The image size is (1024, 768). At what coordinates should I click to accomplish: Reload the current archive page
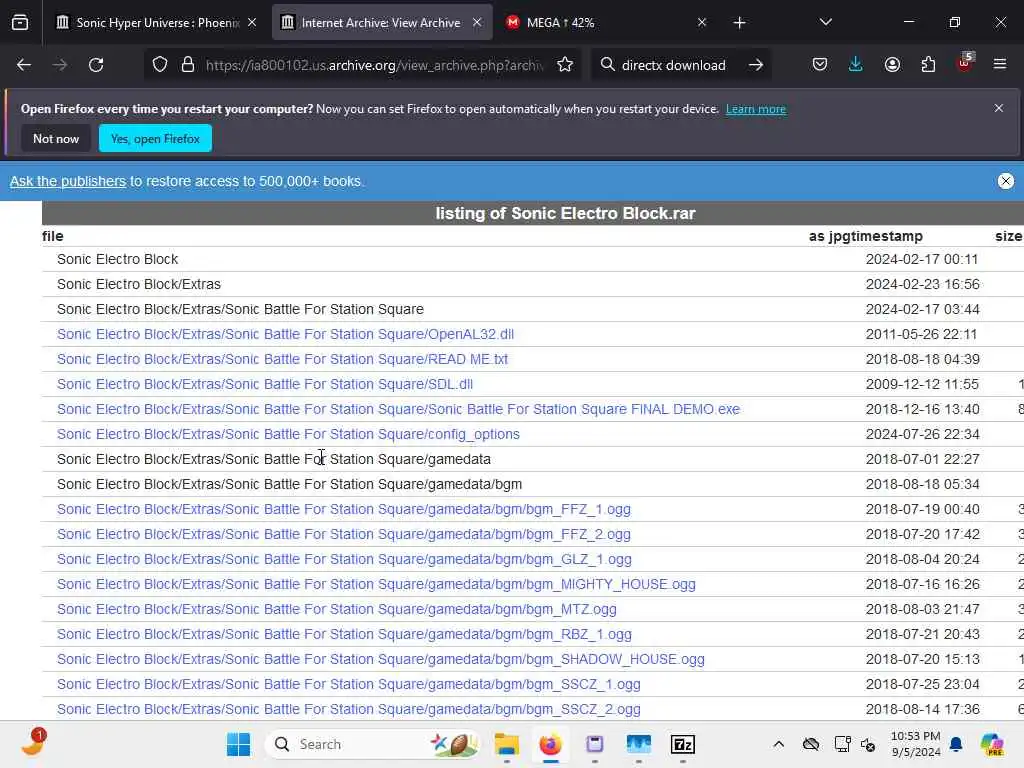point(96,65)
